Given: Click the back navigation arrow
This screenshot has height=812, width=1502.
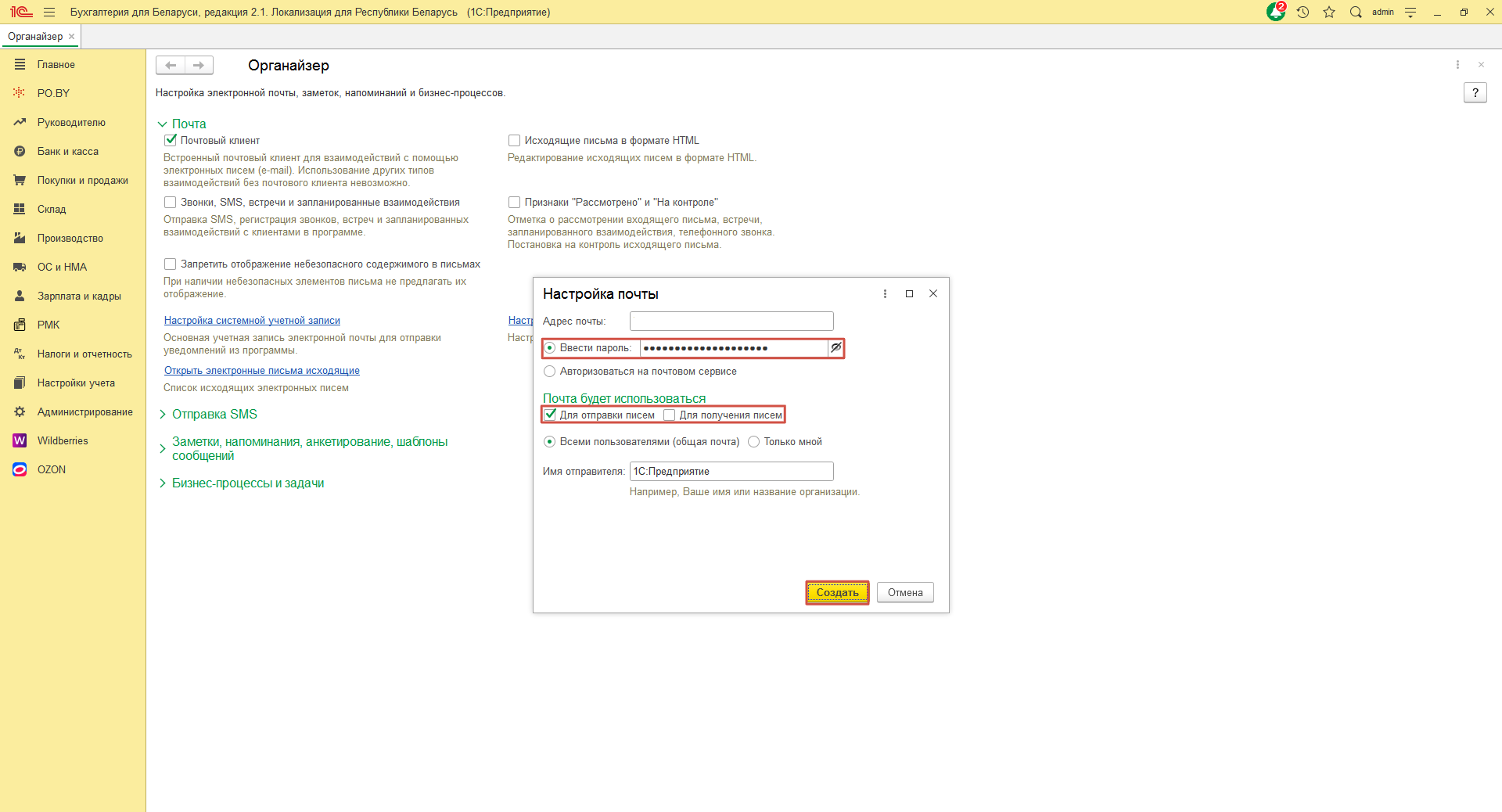Looking at the screenshot, I should click(x=171, y=66).
